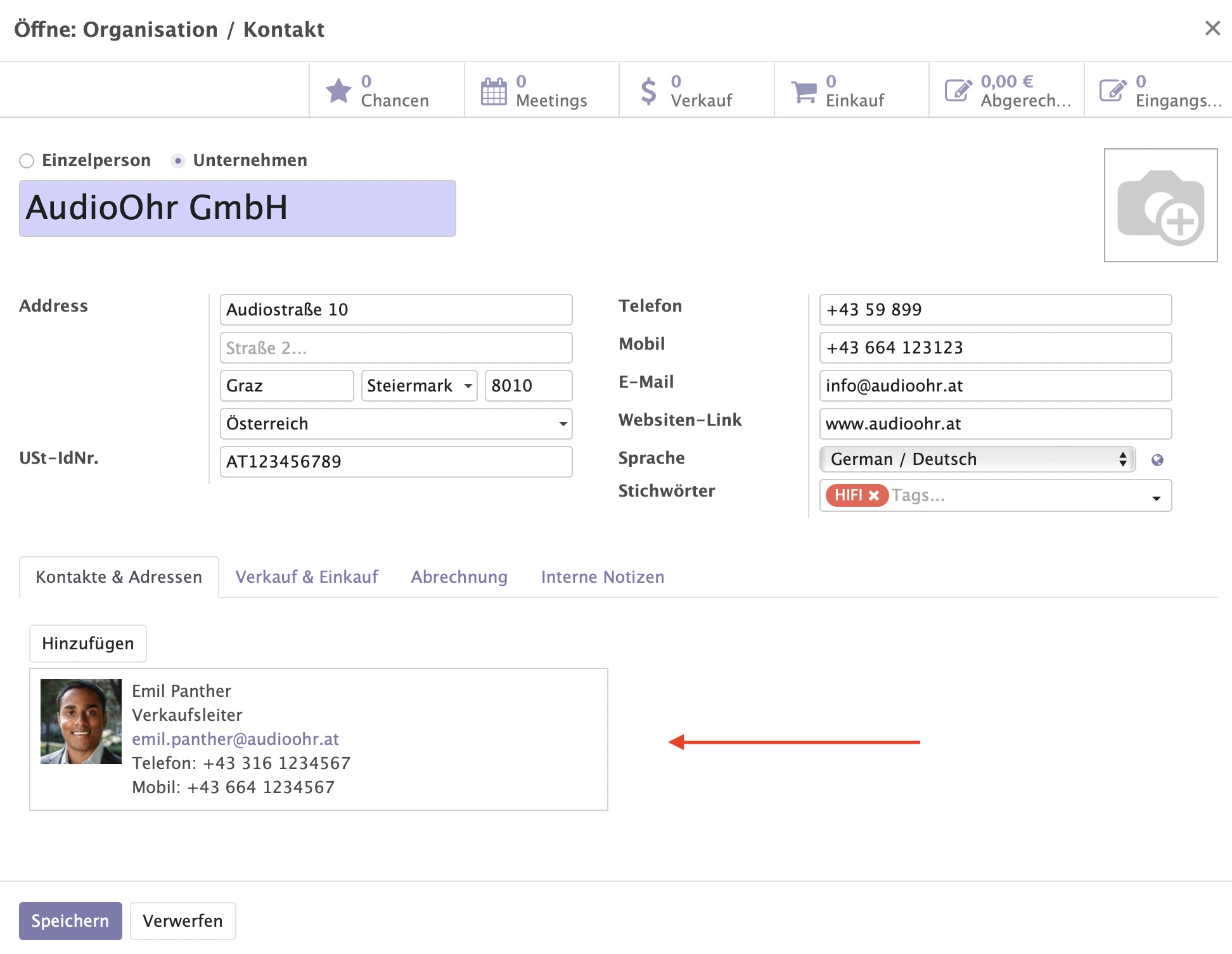
Task: Select the Unternehmen radio button
Action: click(178, 161)
